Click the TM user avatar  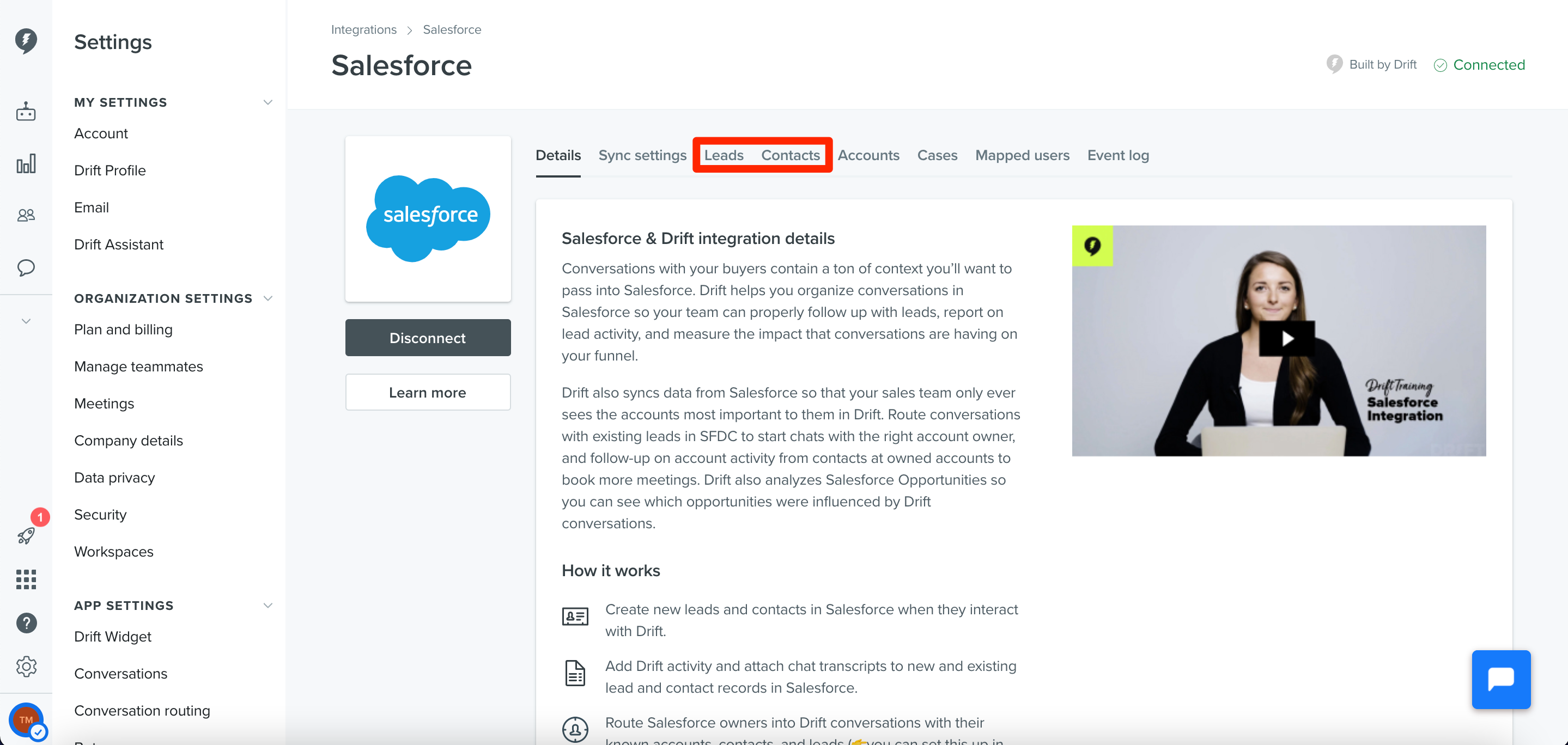click(x=26, y=719)
